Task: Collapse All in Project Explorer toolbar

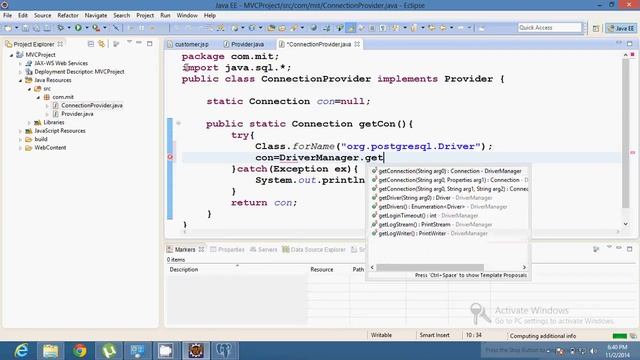Action: coord(91,44)
